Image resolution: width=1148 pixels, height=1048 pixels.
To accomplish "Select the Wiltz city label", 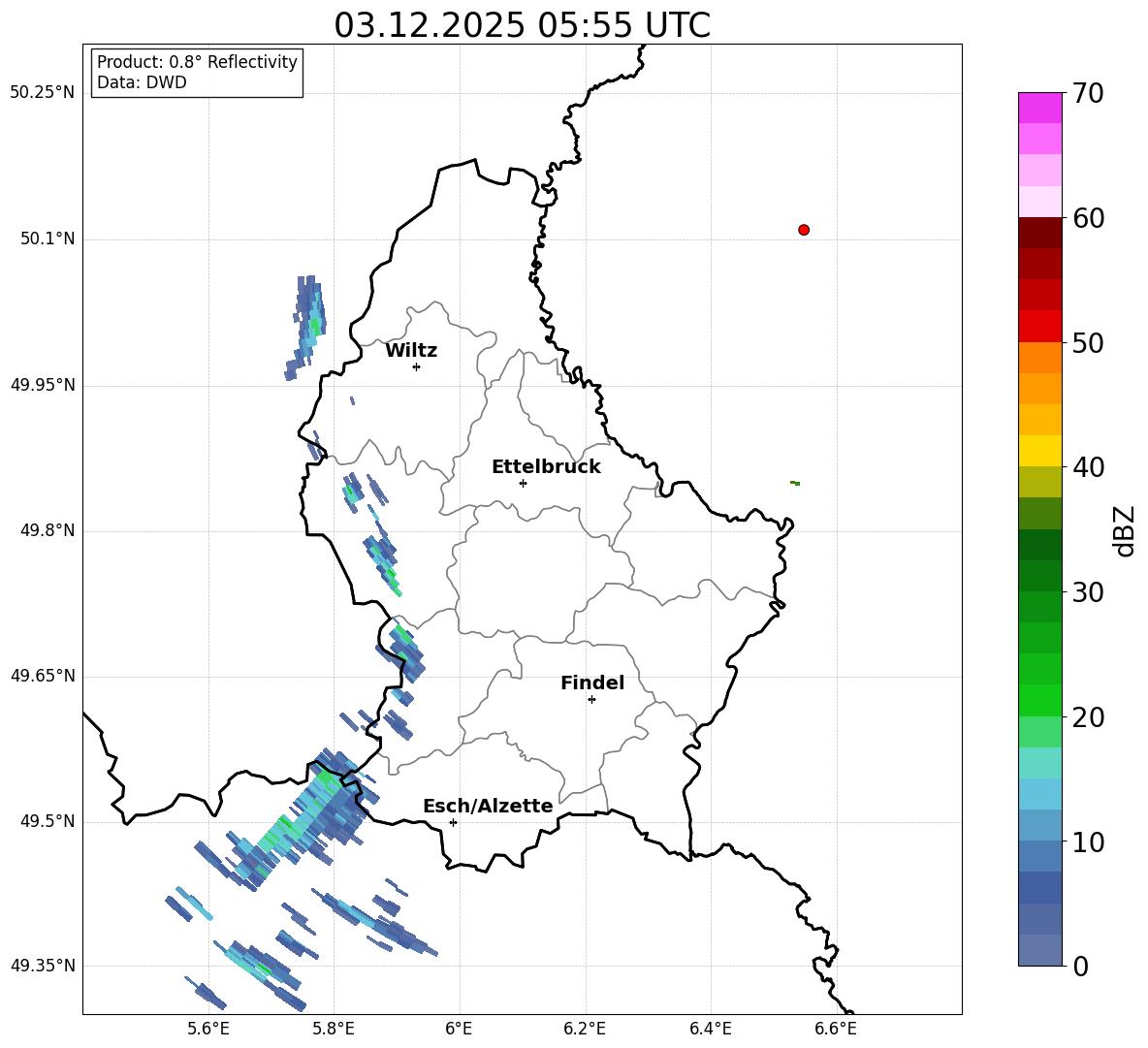I will pyautogui.click(x=411, y=351).
